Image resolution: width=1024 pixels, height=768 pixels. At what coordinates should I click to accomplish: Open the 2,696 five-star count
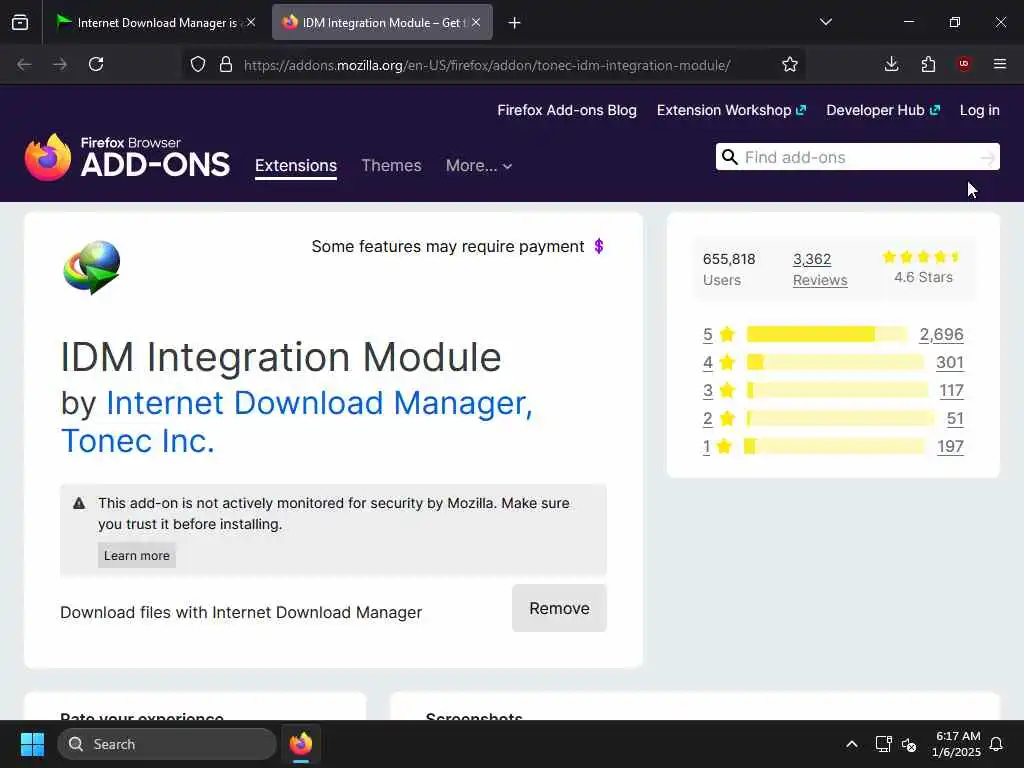click(941, 334)
